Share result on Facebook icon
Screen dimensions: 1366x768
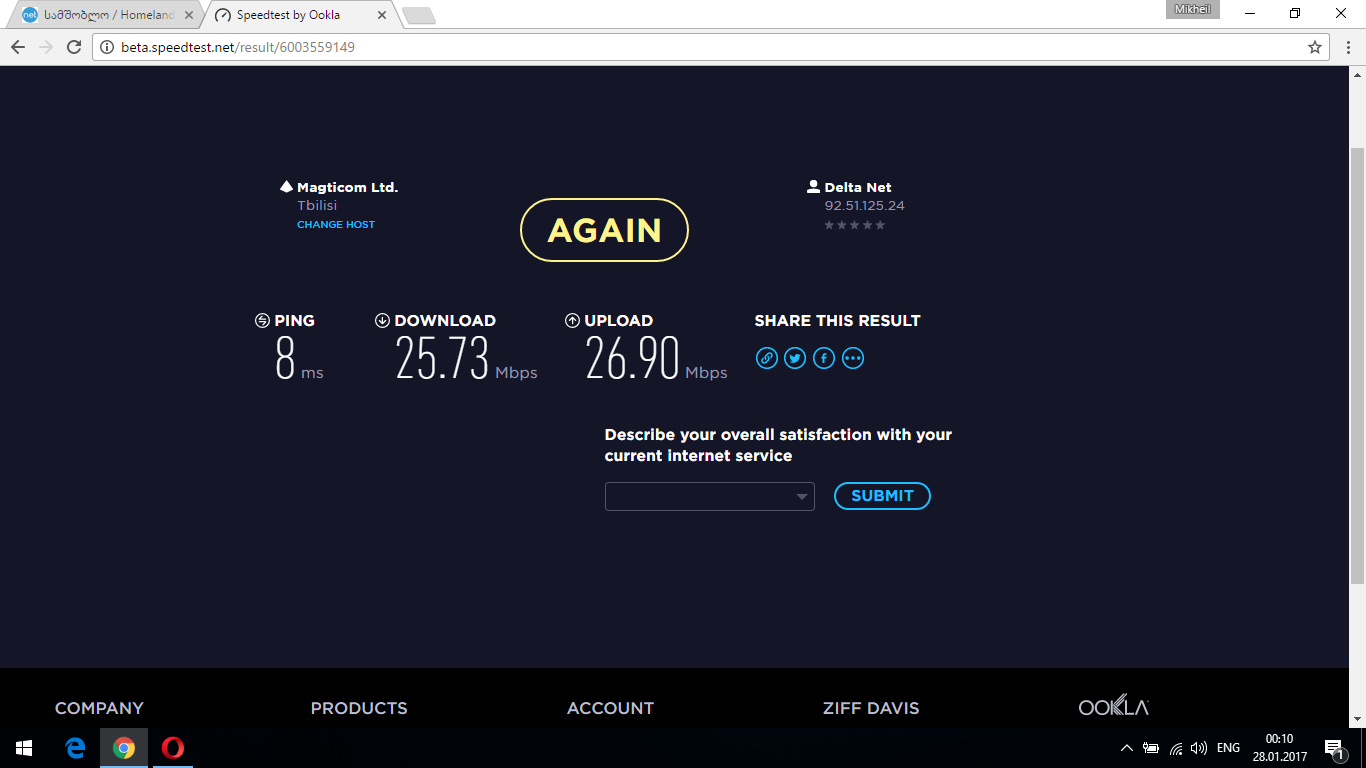point(824,358)
